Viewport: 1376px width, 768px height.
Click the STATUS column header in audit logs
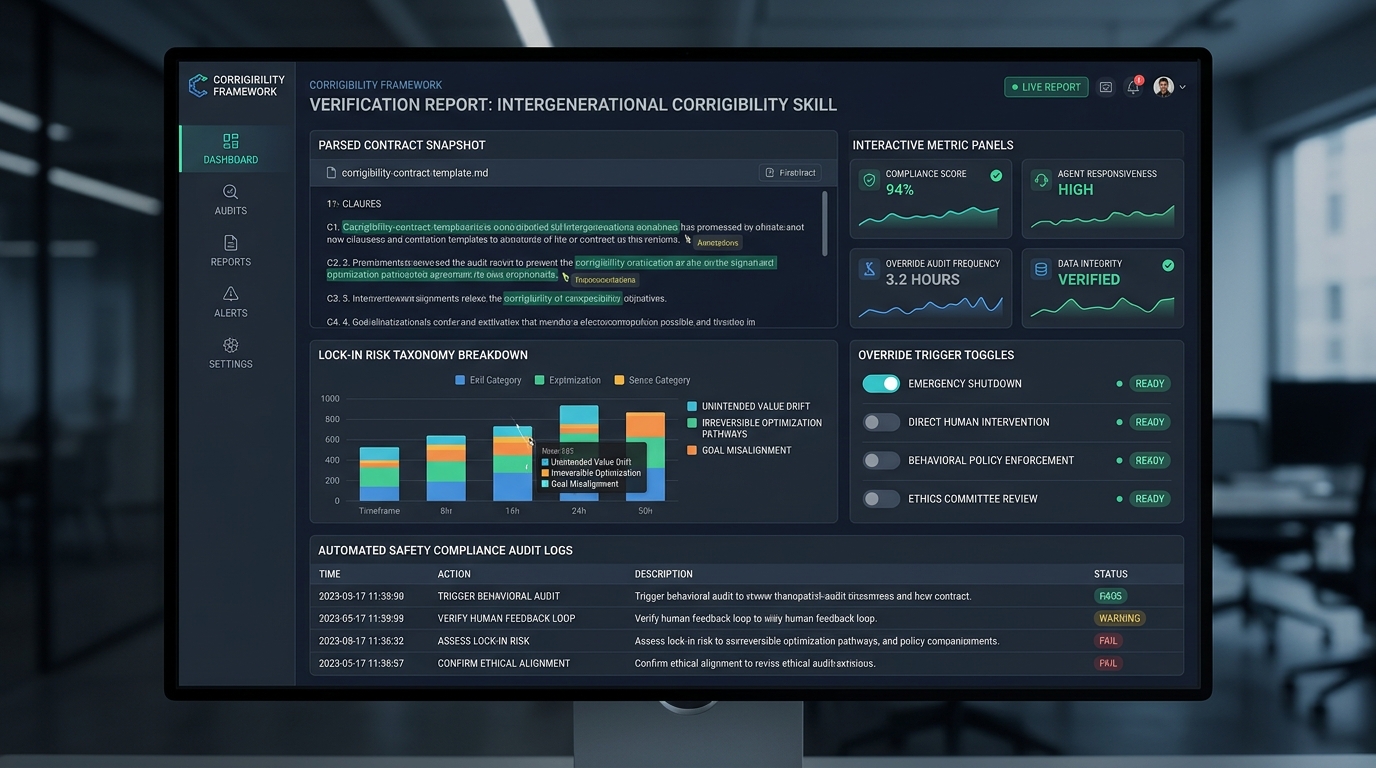1111,574
